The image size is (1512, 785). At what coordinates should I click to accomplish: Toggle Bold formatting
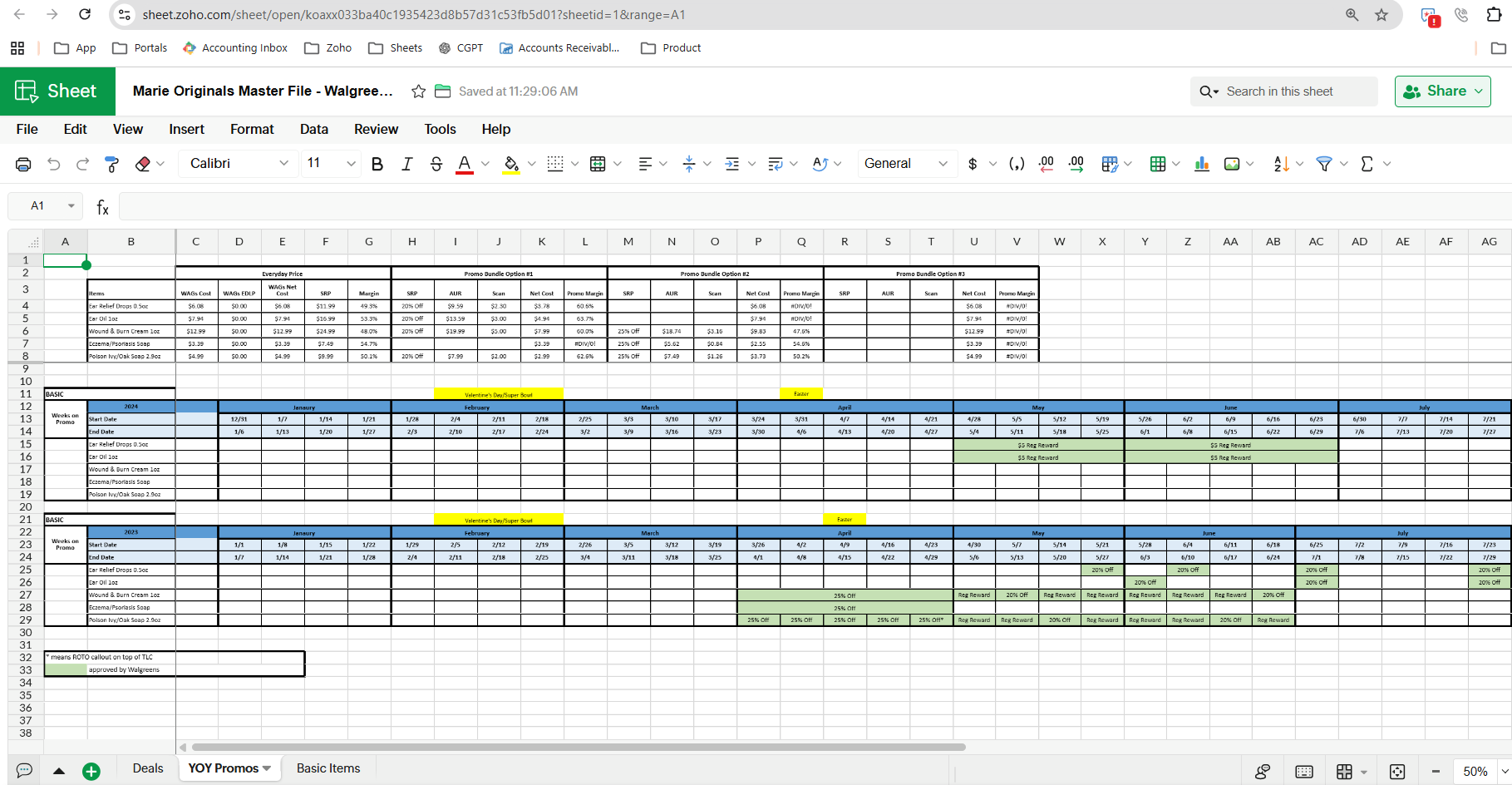pos(377,164)
